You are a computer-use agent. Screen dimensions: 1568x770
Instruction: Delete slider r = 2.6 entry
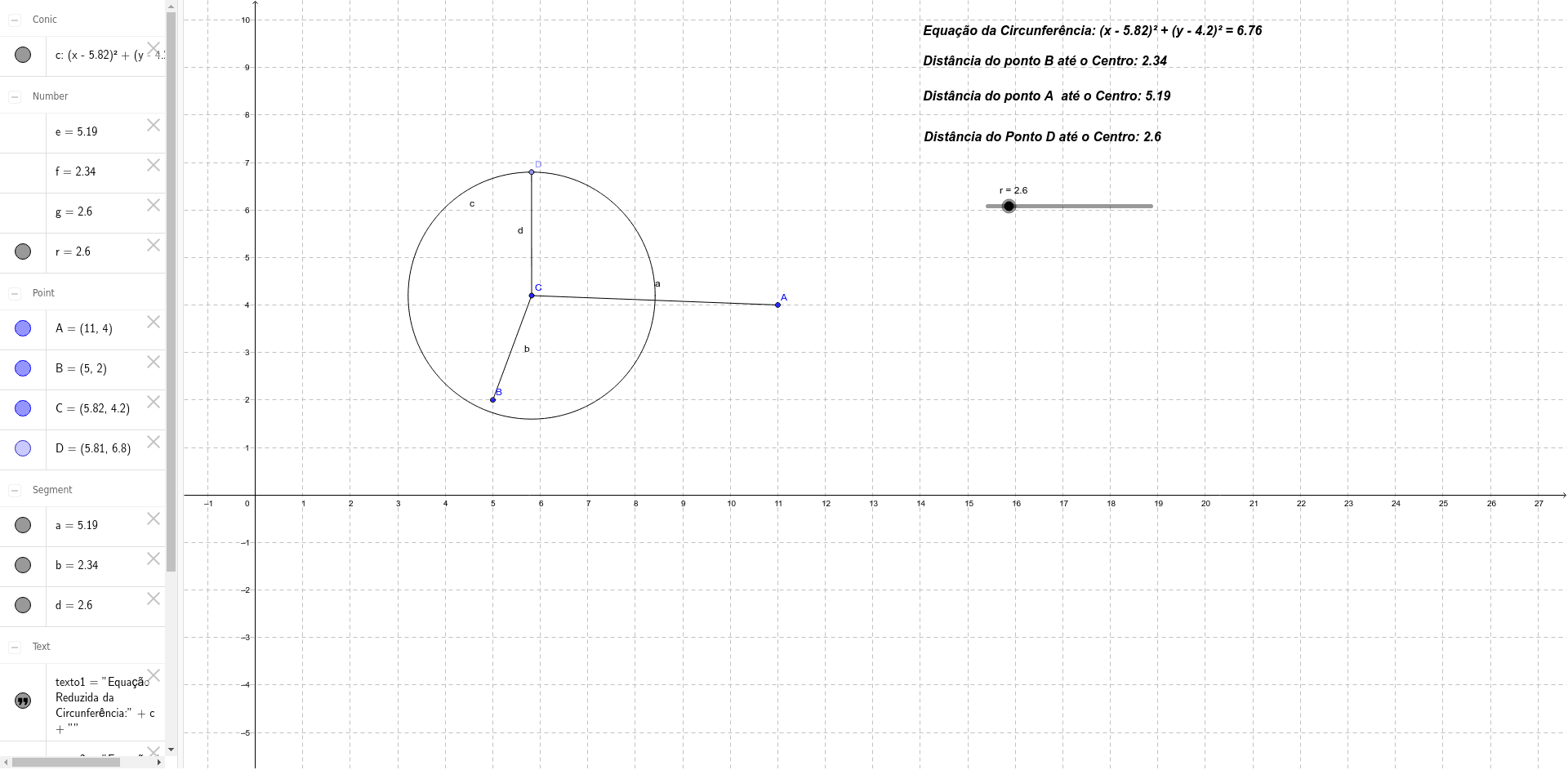(x=154, y=245)
